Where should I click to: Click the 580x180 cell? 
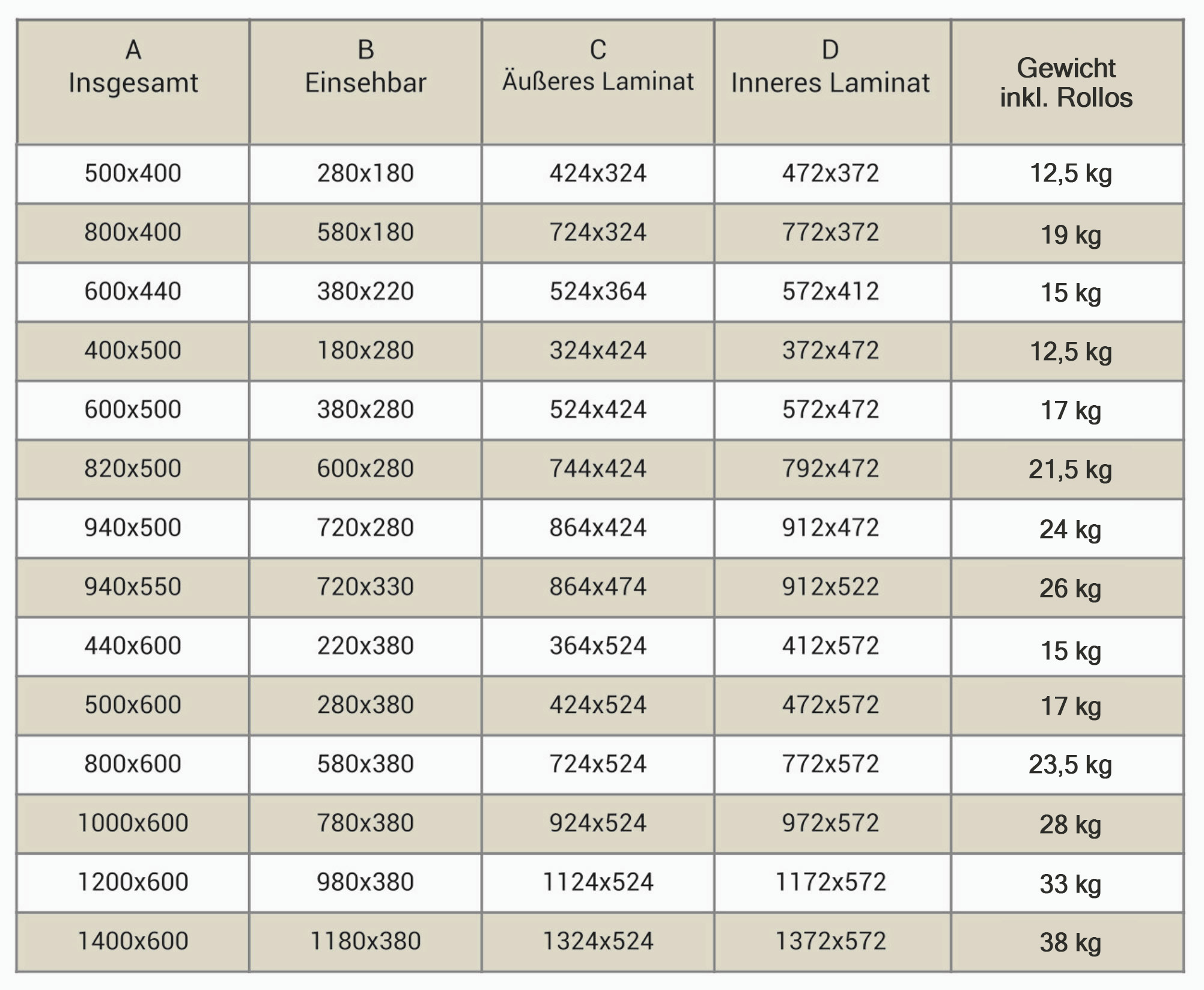(x=365, y=233)
